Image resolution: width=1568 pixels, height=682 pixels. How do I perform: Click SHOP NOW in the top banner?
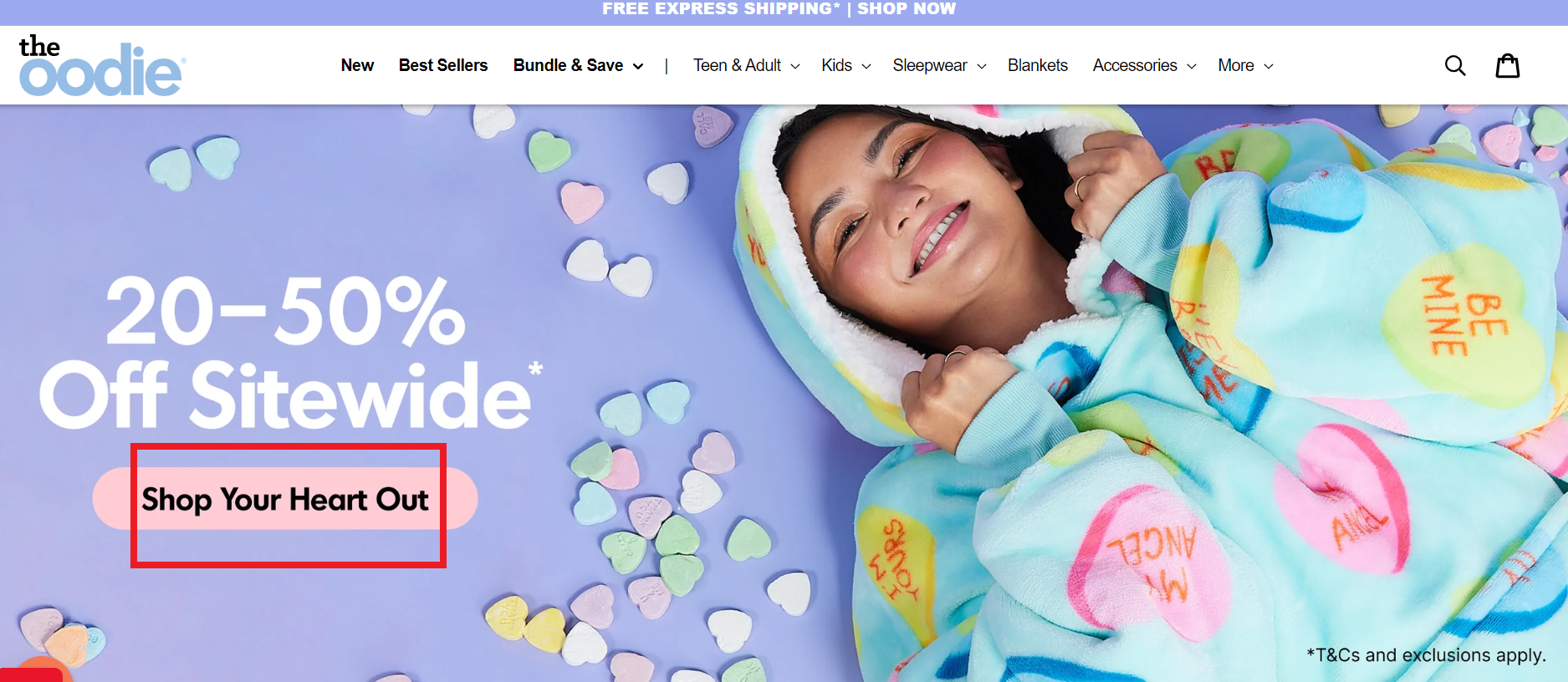pyautogui.click(x=907, y=8)
